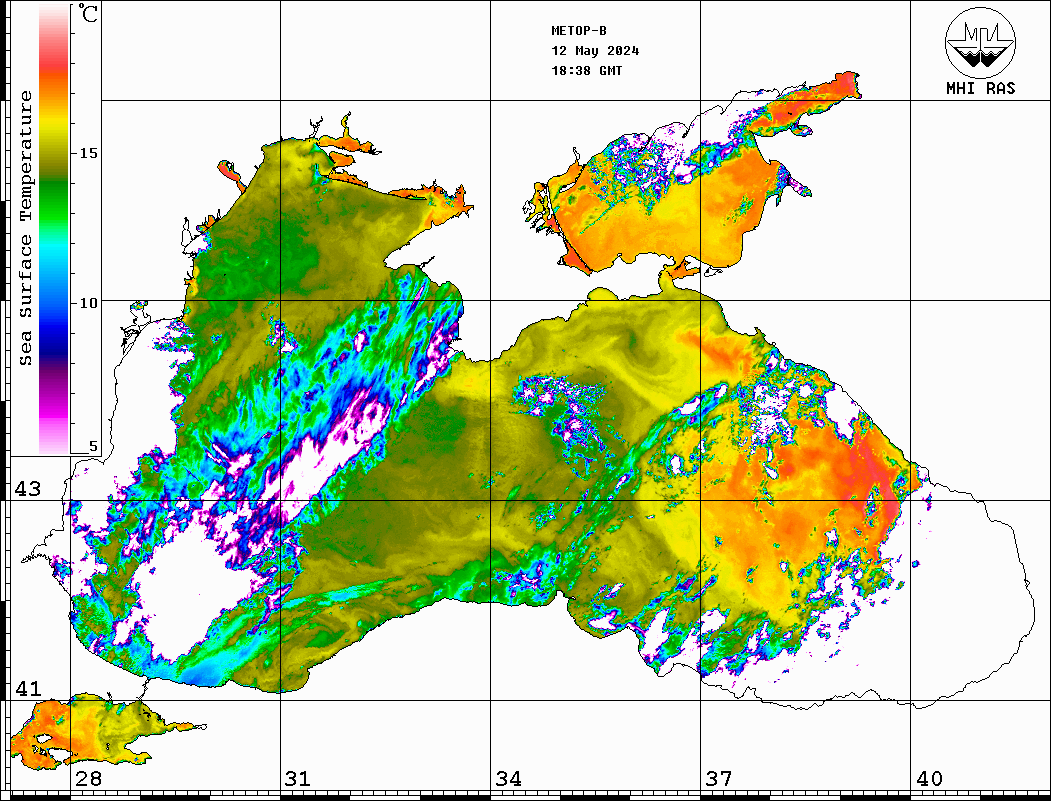Click the 'Sea Surface Temperature' legend title
Image resolution: width=1051 pixels, height=801 pixels.
[25, 228]
